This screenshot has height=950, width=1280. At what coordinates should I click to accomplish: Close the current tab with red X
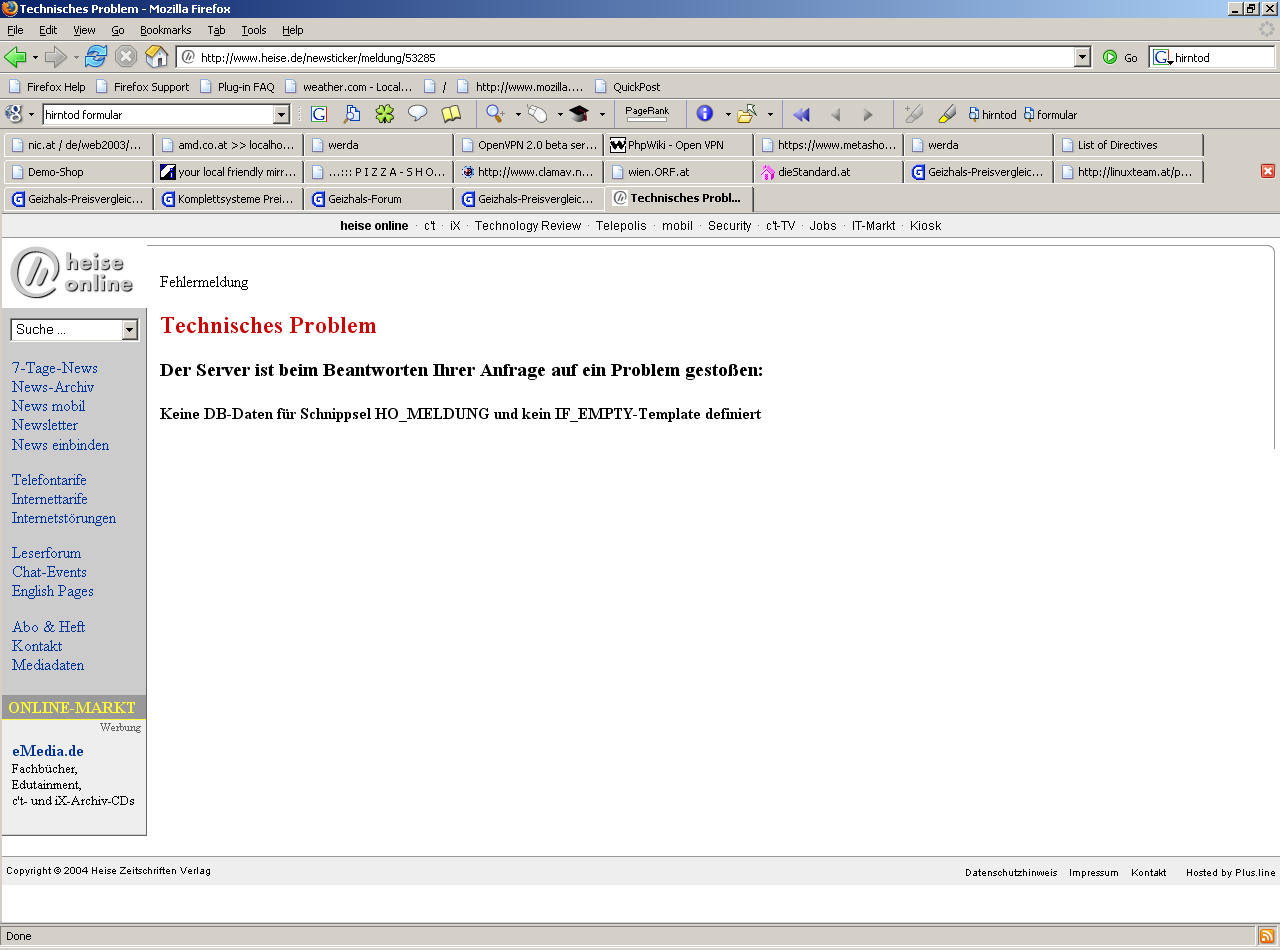point(1268,171)
